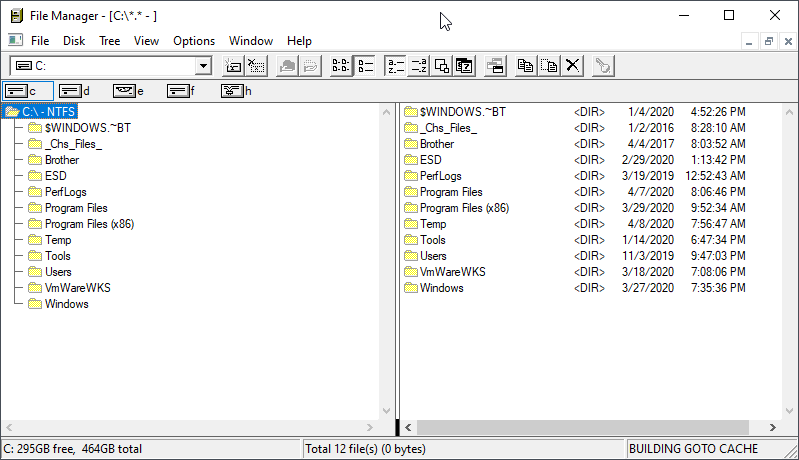Select drive d in the drive bar
This screenshot has width=799, height=460.
(x=74, y=91)
